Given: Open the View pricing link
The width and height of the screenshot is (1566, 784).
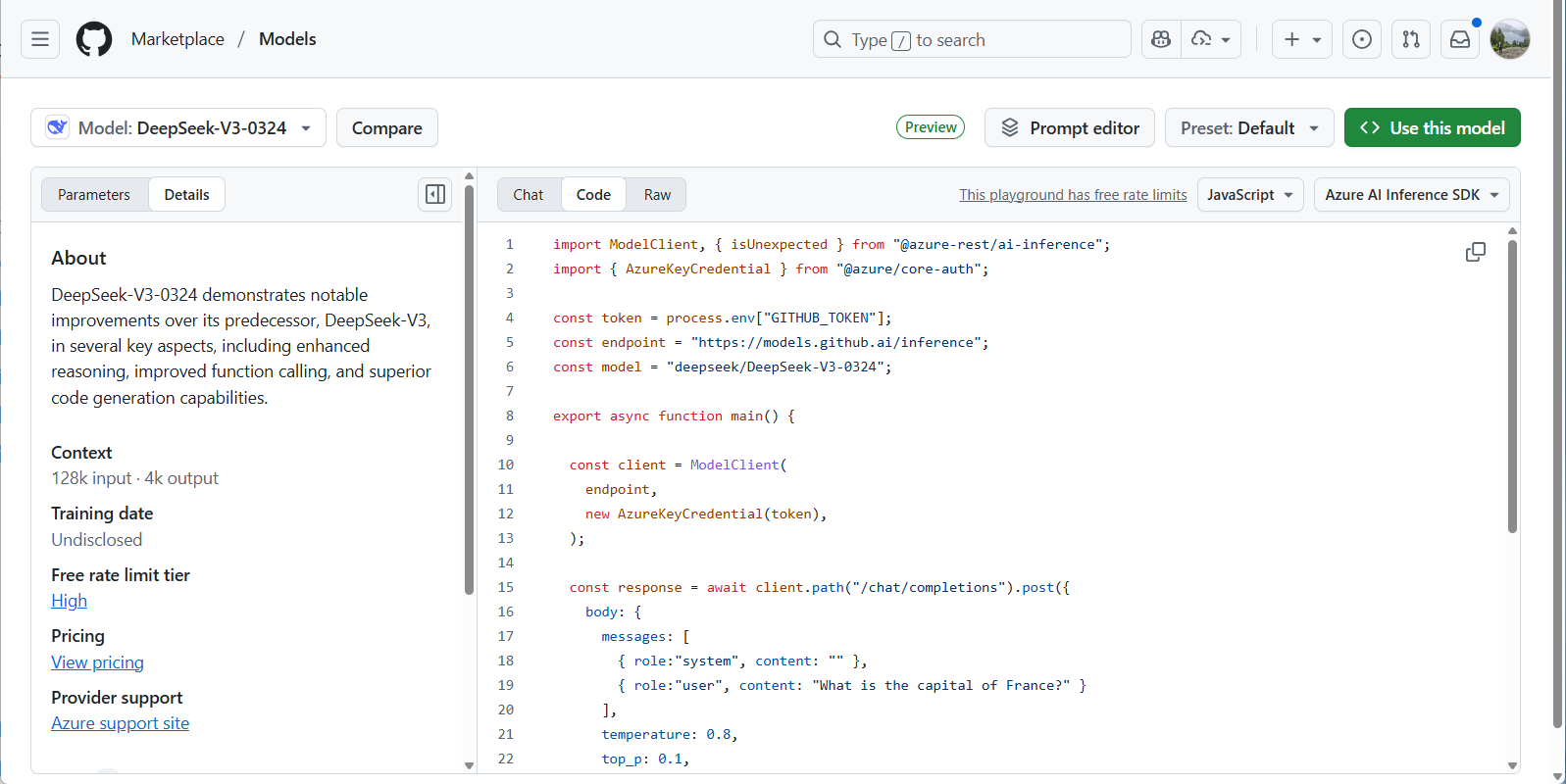Looking at the screenshot, I should pyautogui.click(x=97, y=662).
